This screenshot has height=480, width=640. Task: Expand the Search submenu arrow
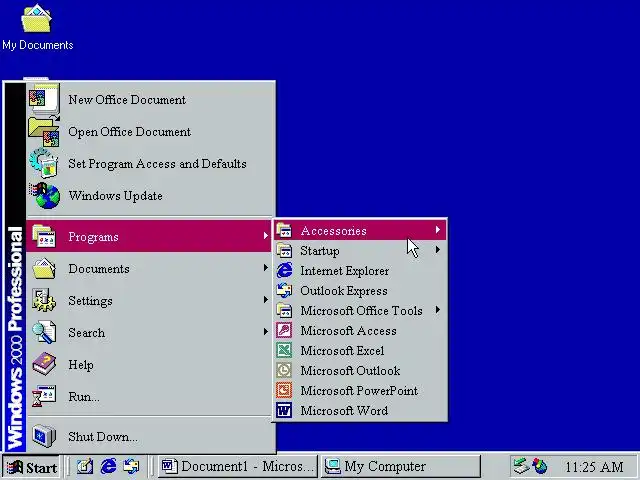tap(266, 332)
